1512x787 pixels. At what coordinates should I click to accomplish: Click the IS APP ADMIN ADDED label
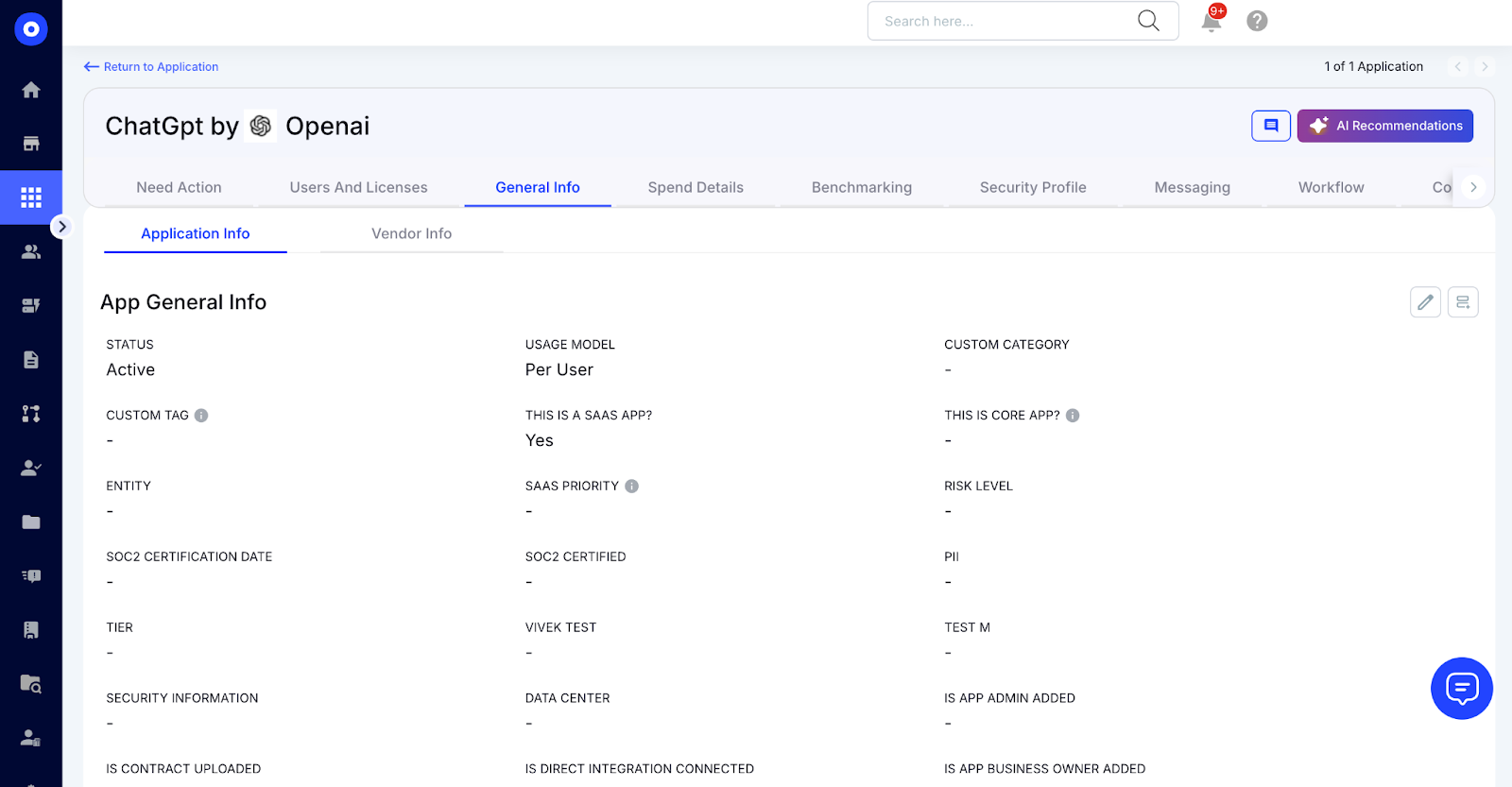tap(1009, 699)
